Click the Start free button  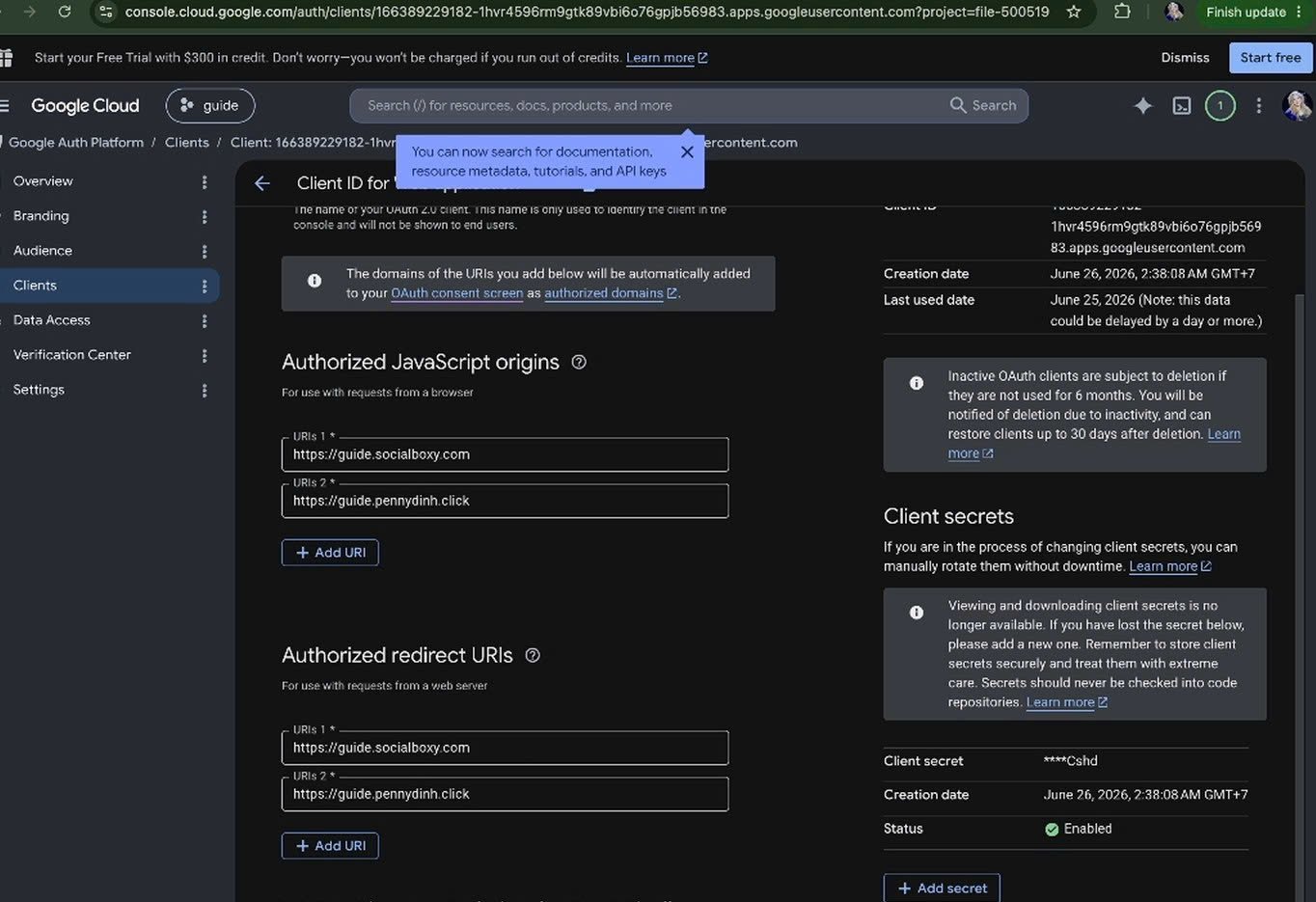point(1271,58)
